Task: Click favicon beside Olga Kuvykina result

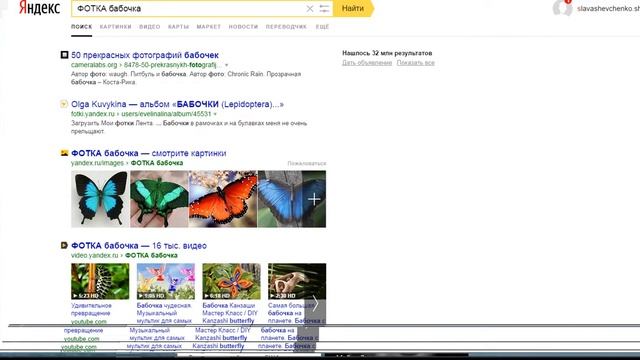Action: tap(64, 104)
